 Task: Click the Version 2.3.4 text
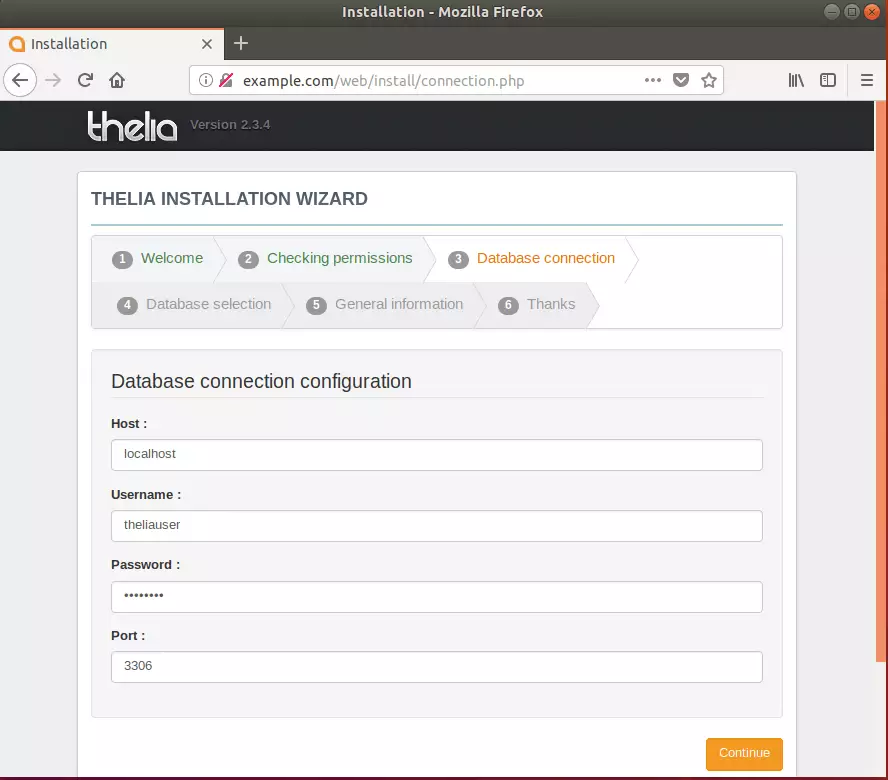(x=230, y=125)
